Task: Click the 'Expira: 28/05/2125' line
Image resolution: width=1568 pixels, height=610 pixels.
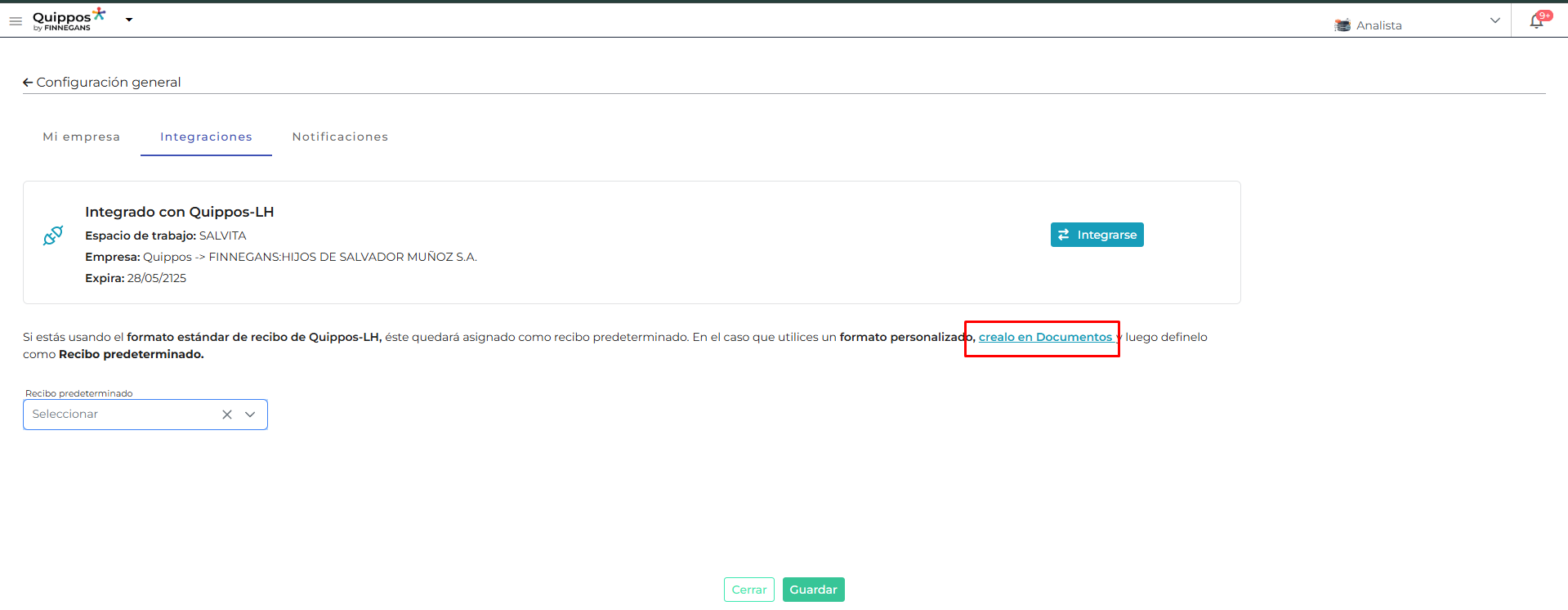Action: [x=136, y=278]
